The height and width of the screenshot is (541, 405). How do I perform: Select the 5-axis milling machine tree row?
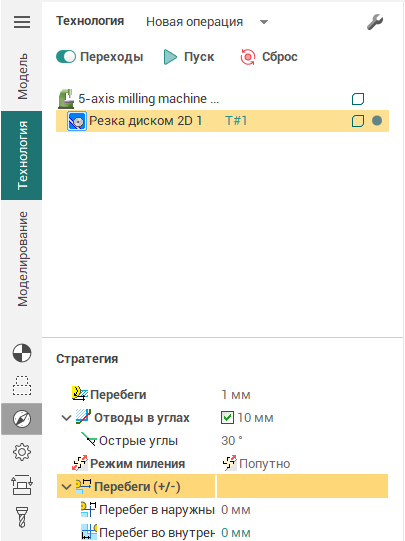223,99
